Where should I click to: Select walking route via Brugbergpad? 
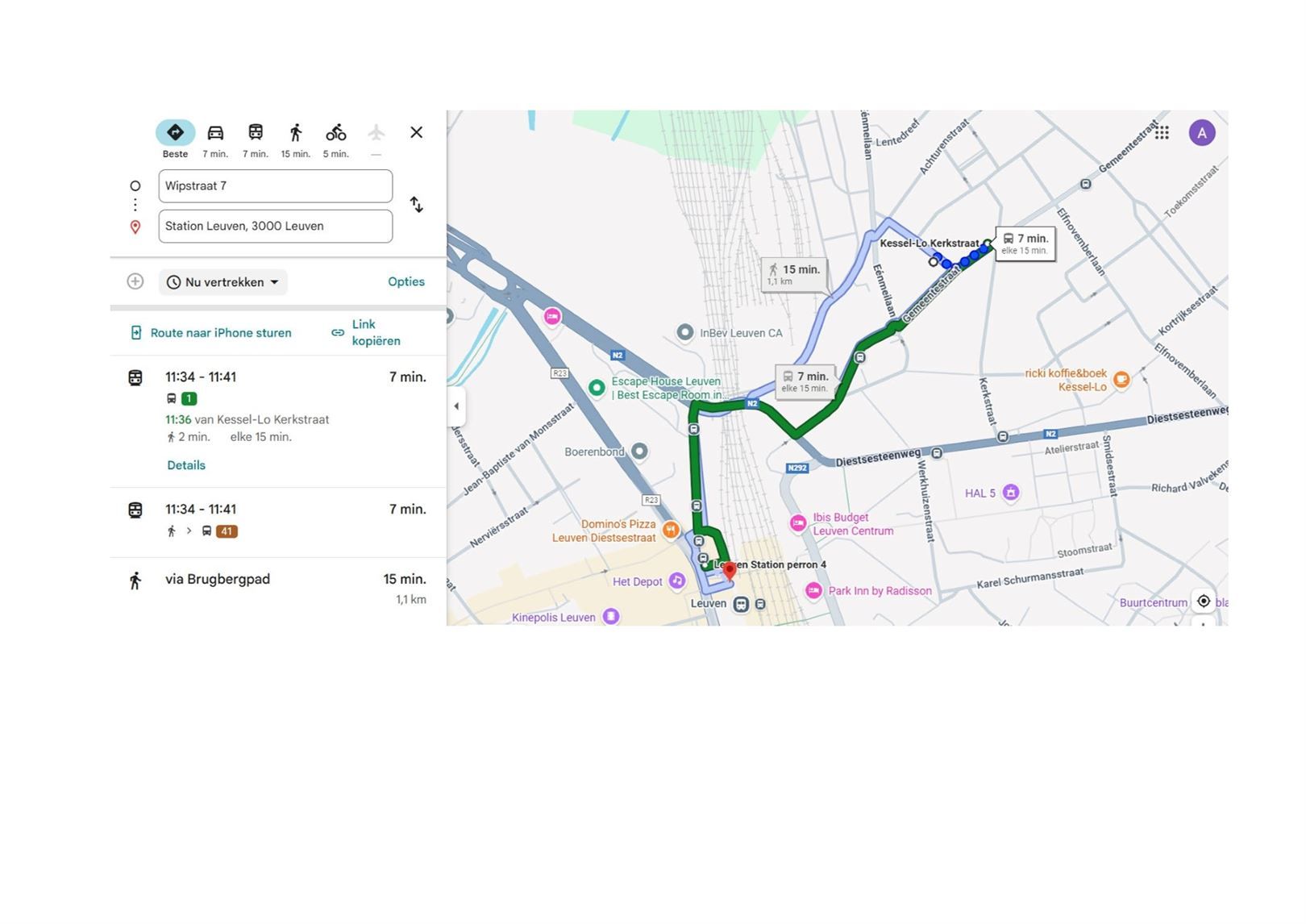(277, 589)
